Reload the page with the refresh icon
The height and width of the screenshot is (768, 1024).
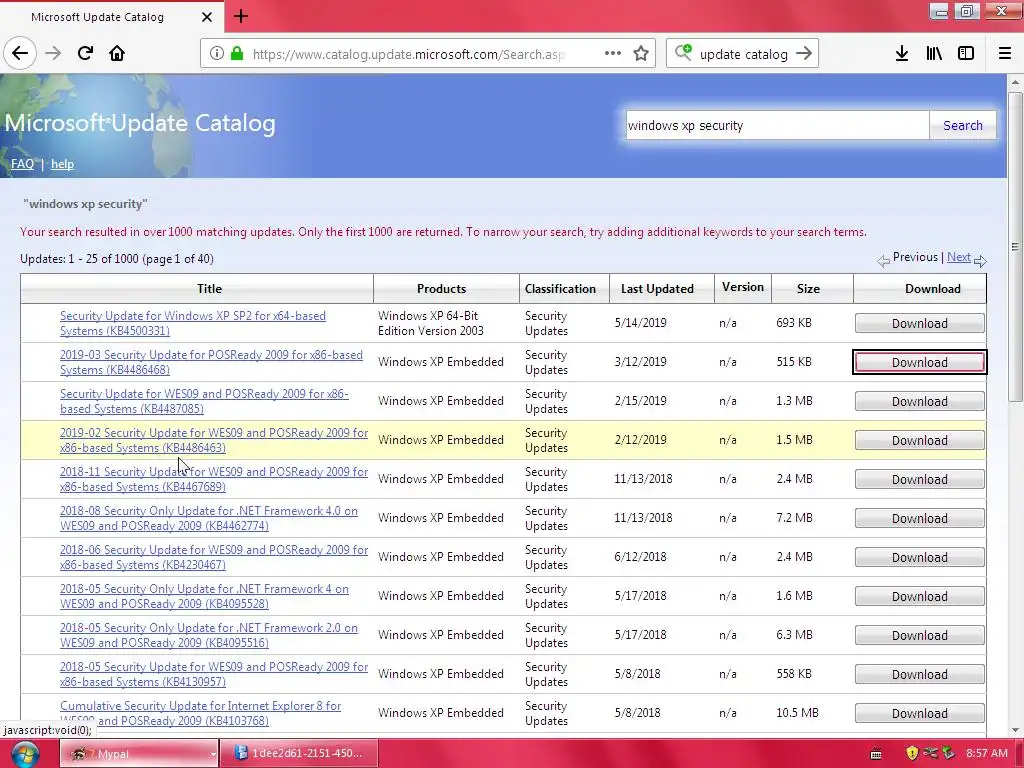[85, 53]
